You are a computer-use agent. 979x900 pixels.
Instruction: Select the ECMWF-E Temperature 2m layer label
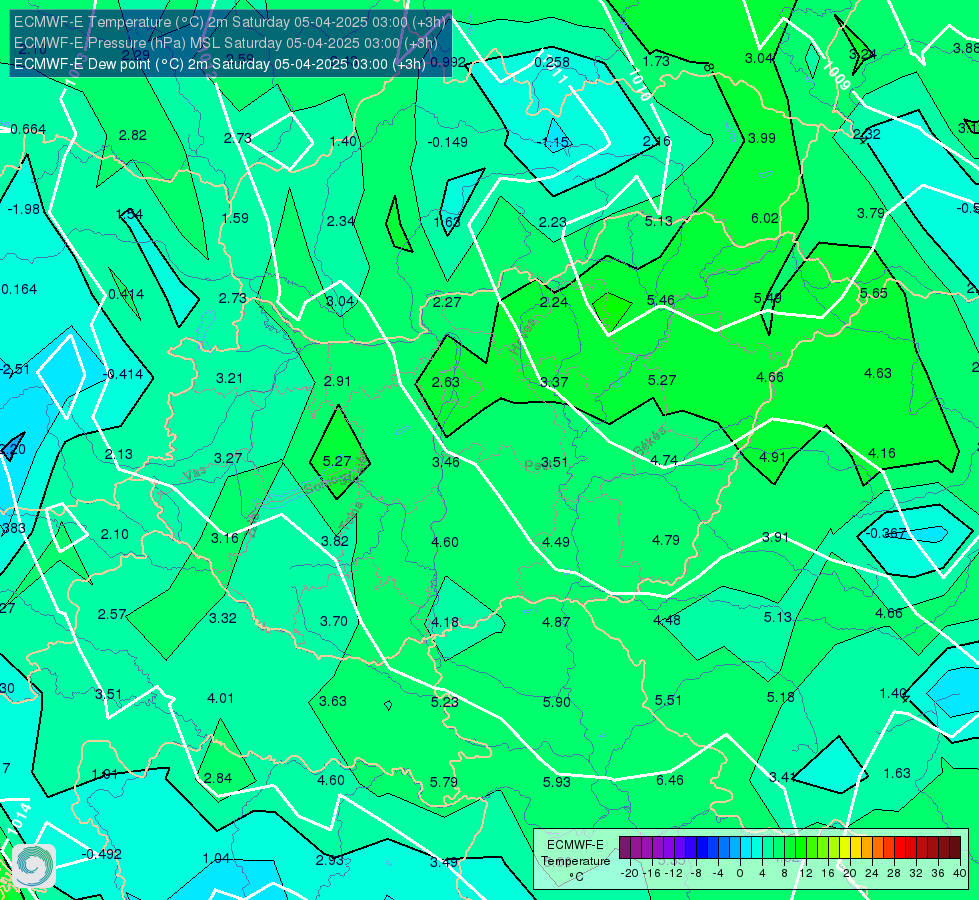(x=230, y=22)
